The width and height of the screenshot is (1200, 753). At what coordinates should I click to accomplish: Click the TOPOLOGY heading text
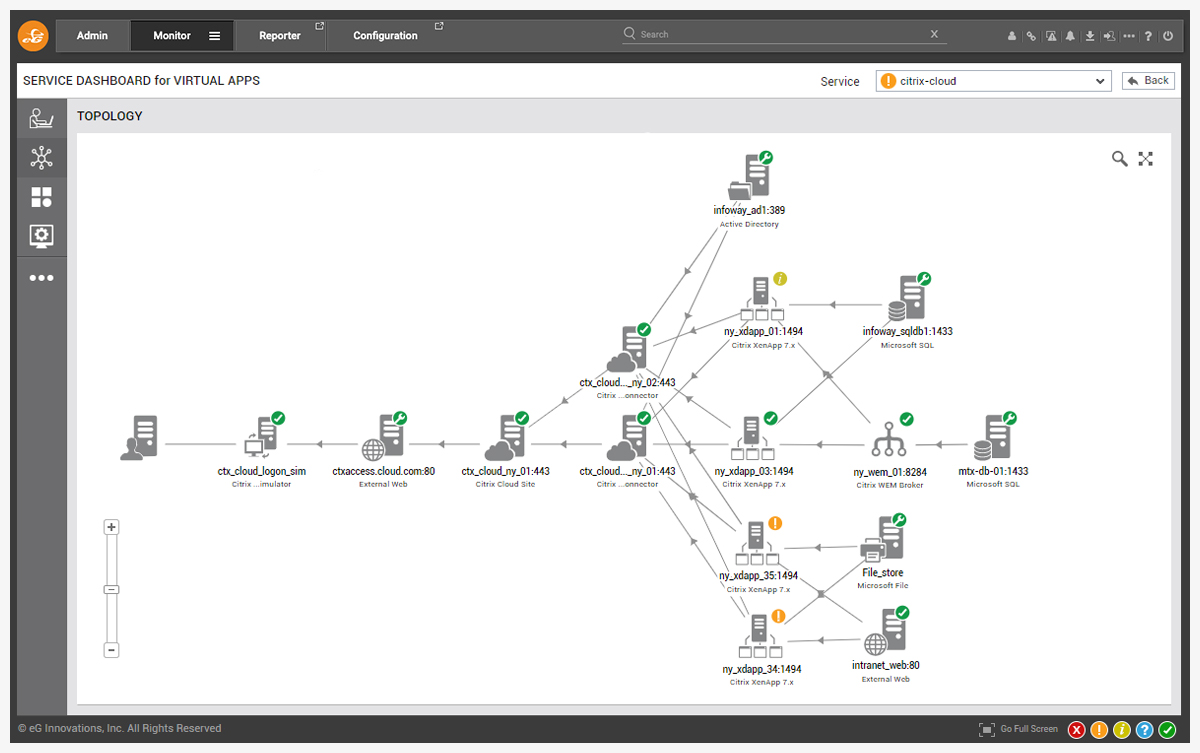click(x=110, y=116)
